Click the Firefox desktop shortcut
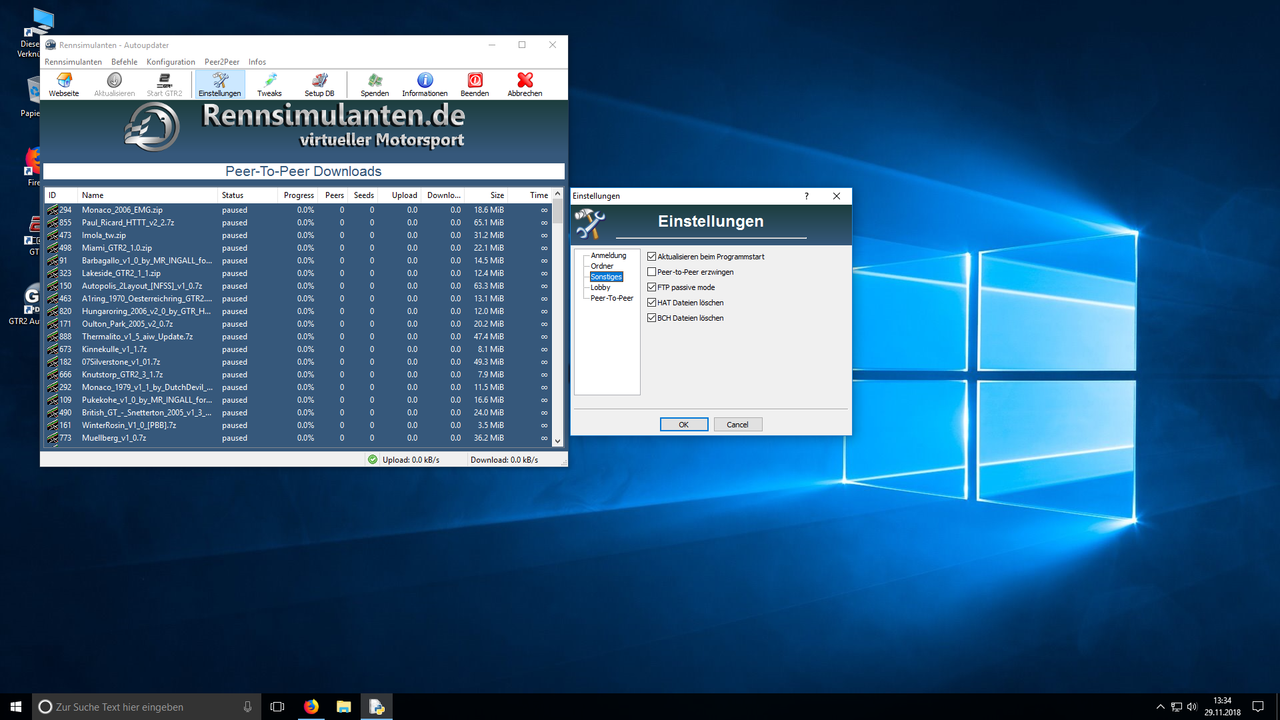The width and height of the screenshot is (1280, 720). pyautogui.click(x=33, y=167)
